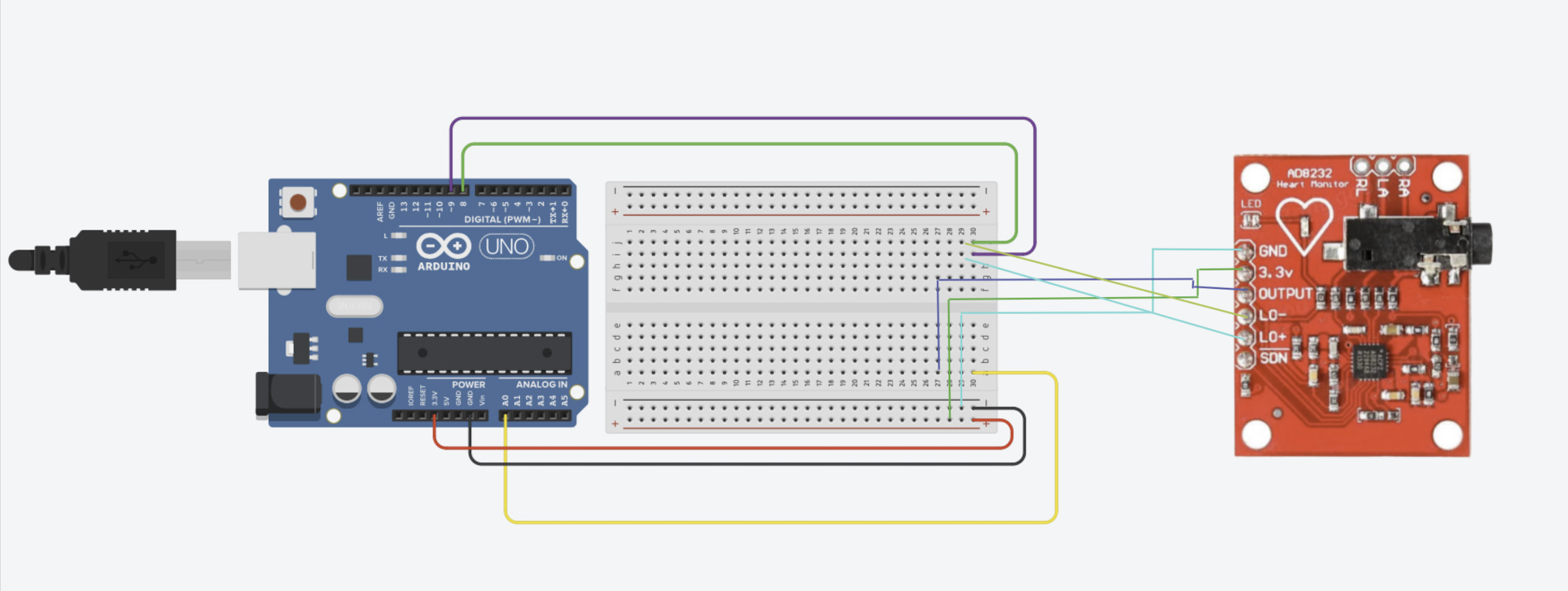Viewport: 1568px width, 591px height.
Task: Select the Arduino's silver USB port
Action: point(276,261)
